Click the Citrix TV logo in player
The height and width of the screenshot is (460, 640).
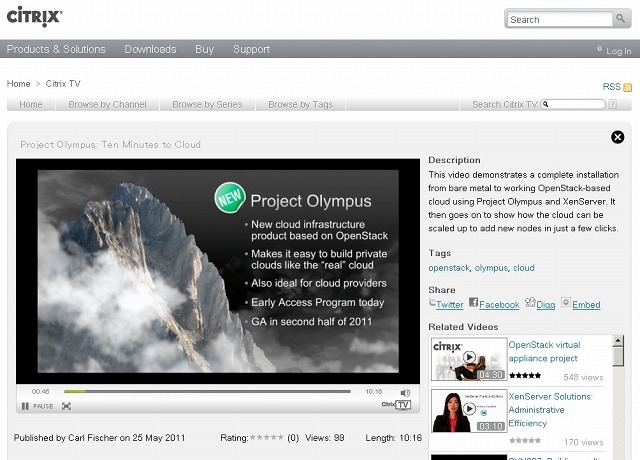tap(396, 404)
